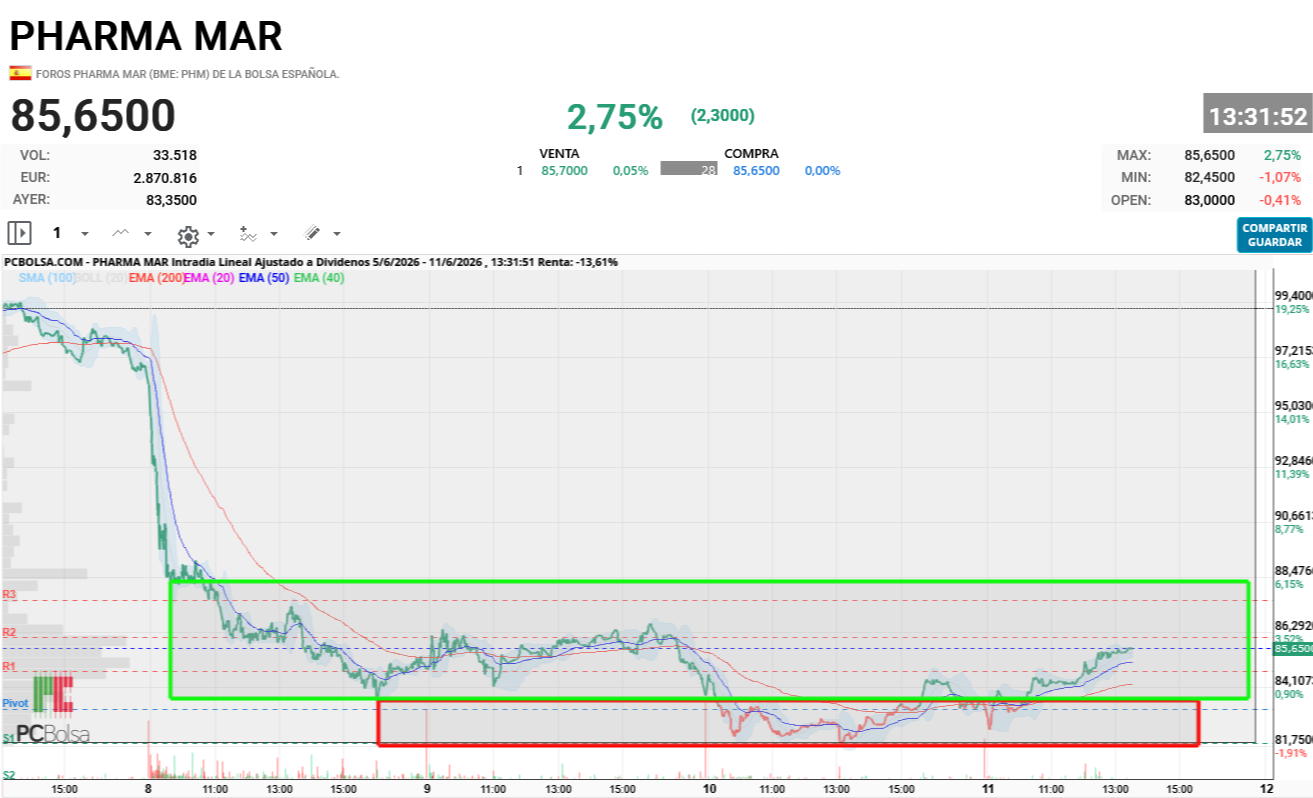Toggle the EMA (200) indicator
Viewport: 1313px width, 798px height.
pos(156,278)
